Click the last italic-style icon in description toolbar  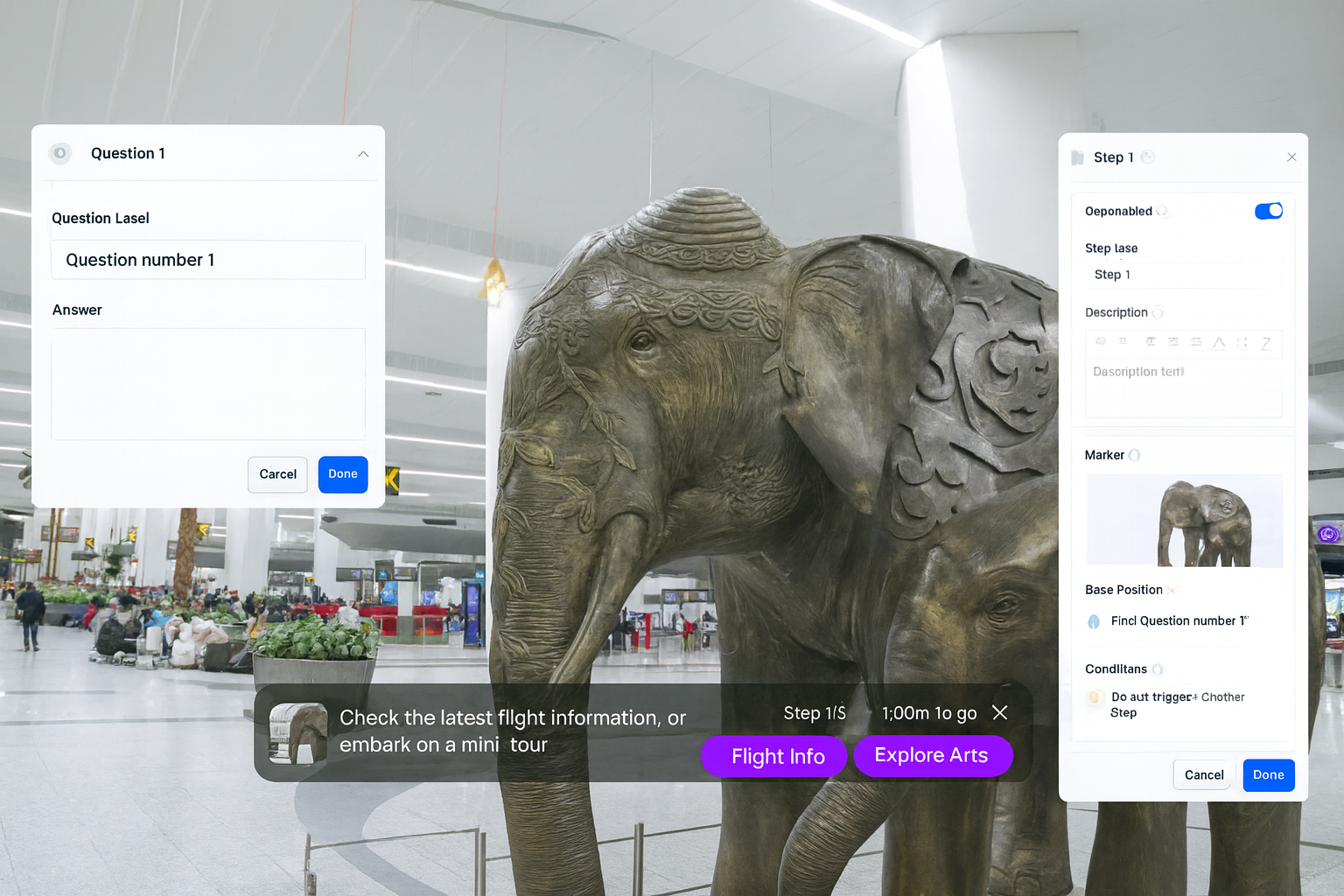1265,343
